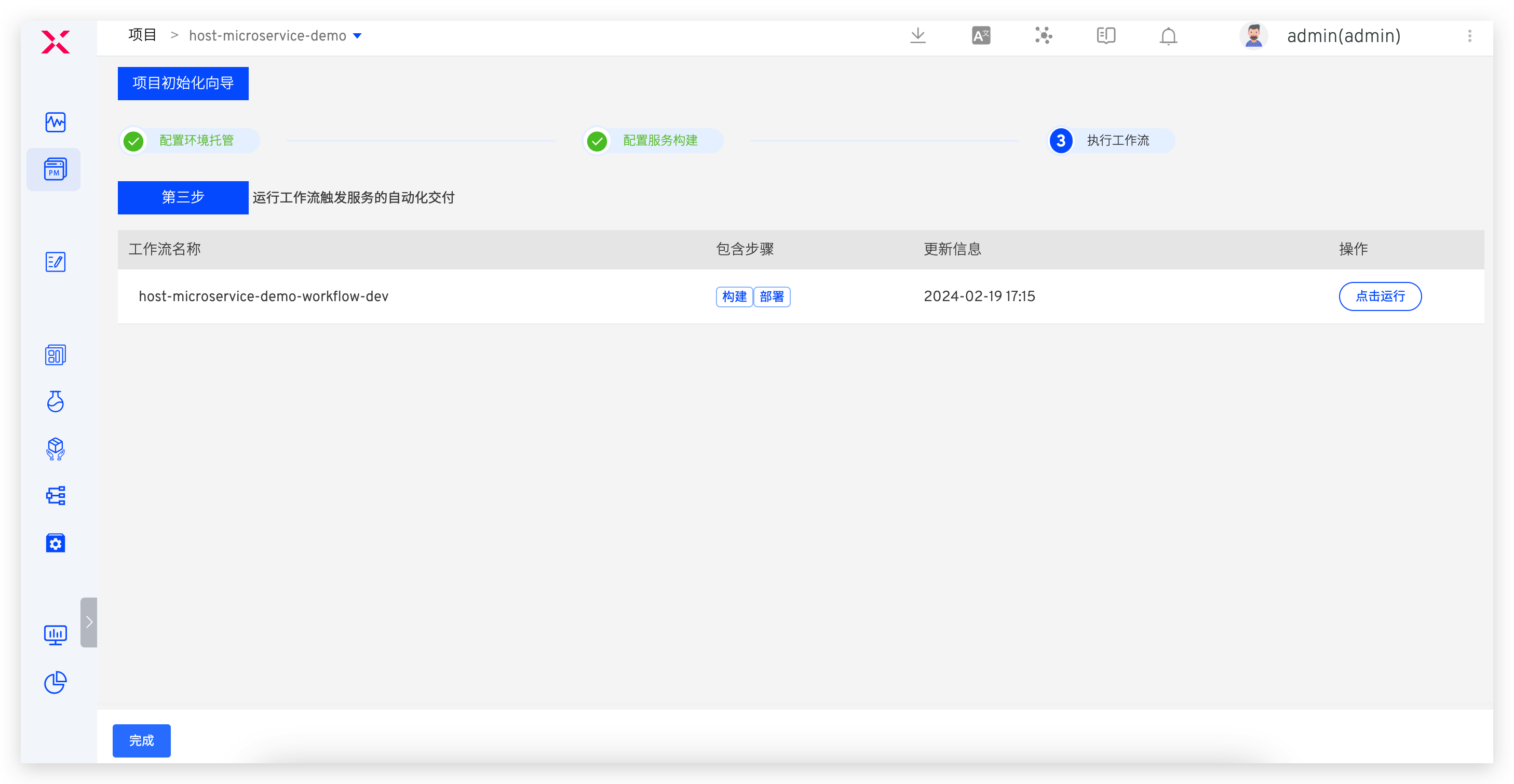
Task: Click the 点击运行 button
Action: tap(1380, 296)
